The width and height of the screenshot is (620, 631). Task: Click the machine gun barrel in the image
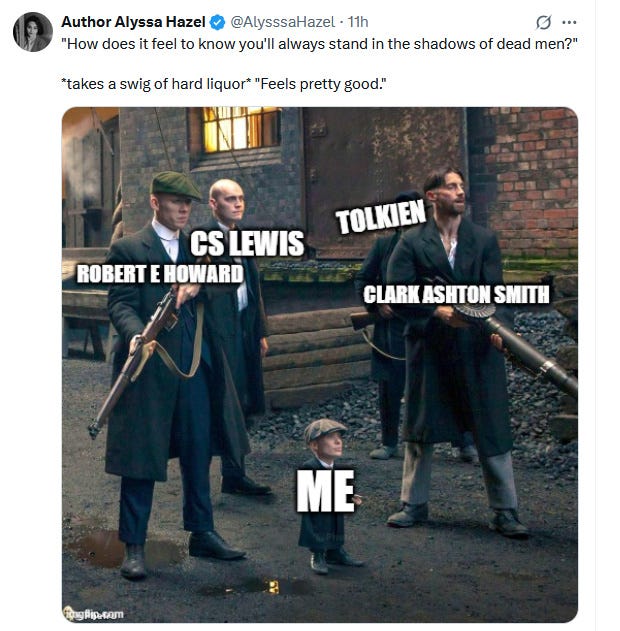[531, 350]
